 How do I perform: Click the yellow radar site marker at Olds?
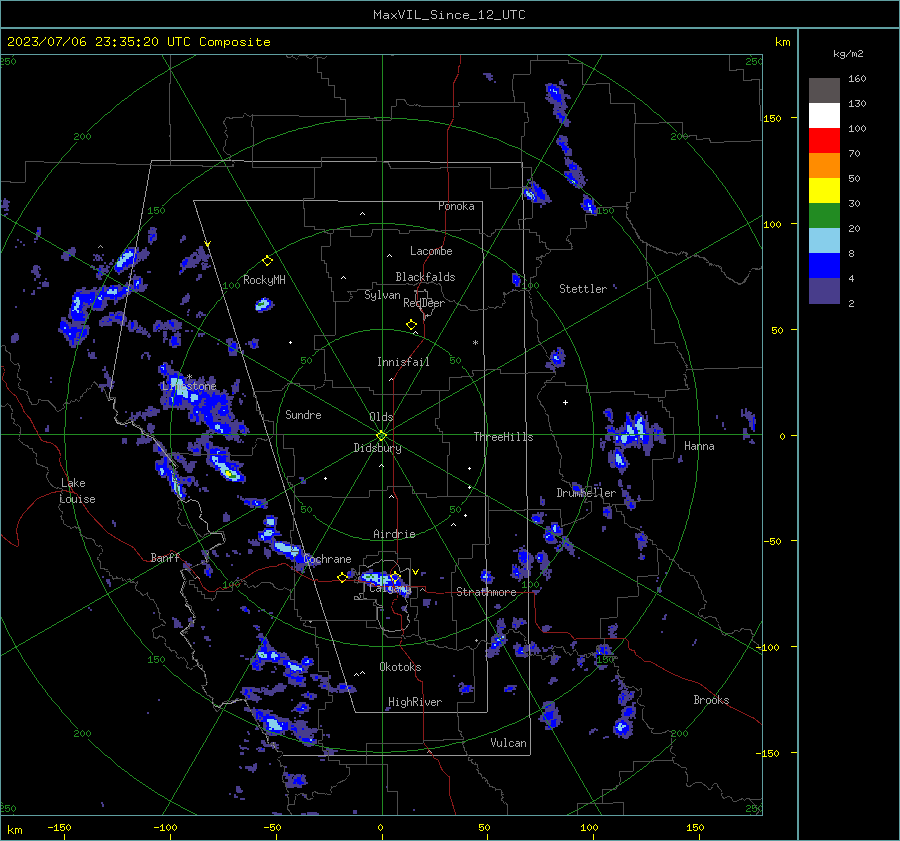click(x=381, y=436)
